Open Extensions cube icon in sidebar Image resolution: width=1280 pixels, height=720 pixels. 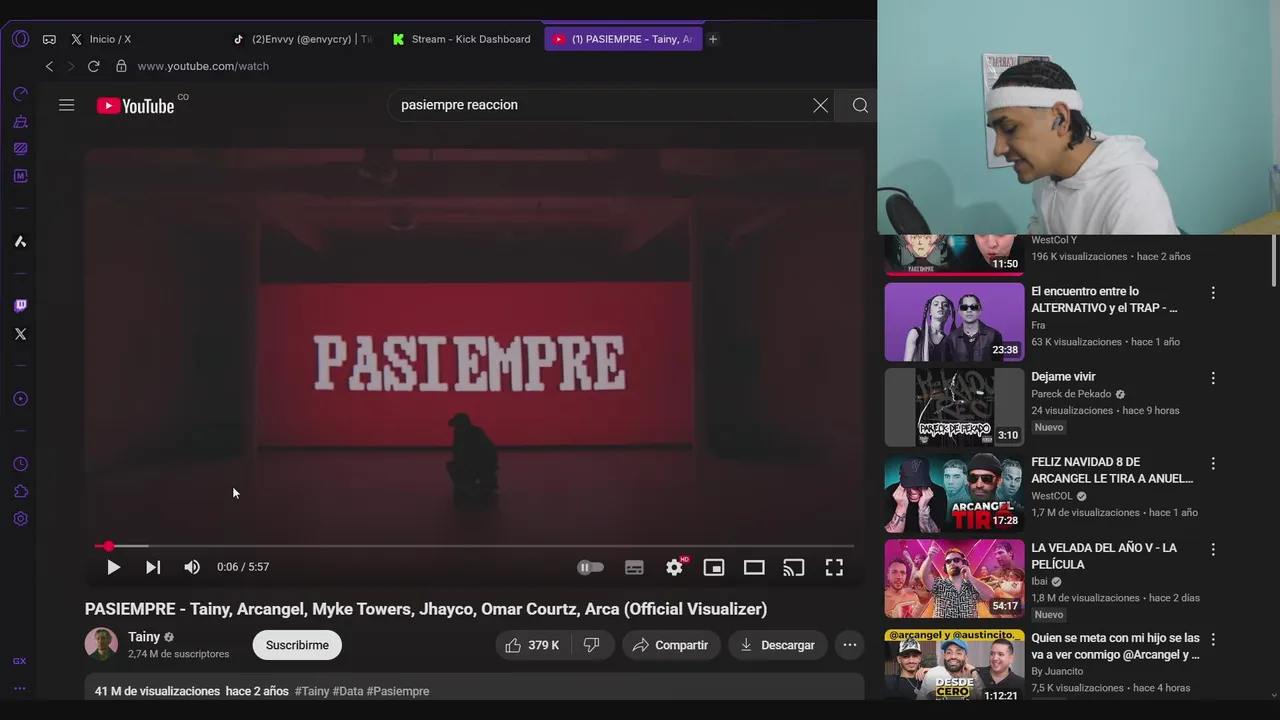pos(20,491)
